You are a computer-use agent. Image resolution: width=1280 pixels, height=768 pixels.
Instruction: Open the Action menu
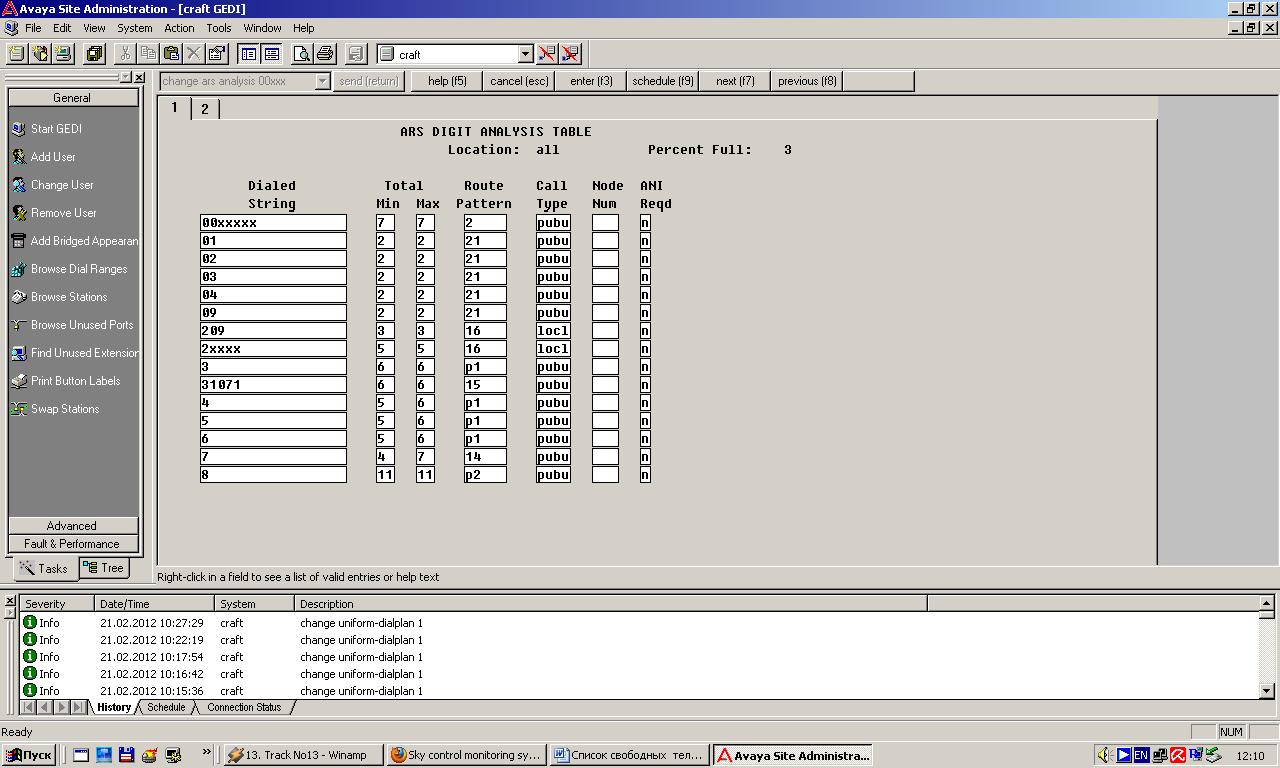point(179,28)
